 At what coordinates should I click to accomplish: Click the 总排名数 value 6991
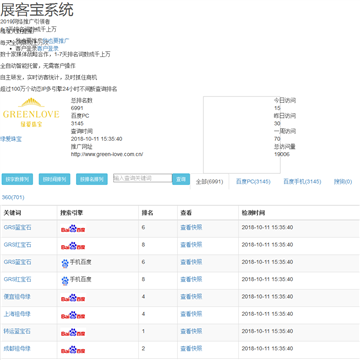77,108
